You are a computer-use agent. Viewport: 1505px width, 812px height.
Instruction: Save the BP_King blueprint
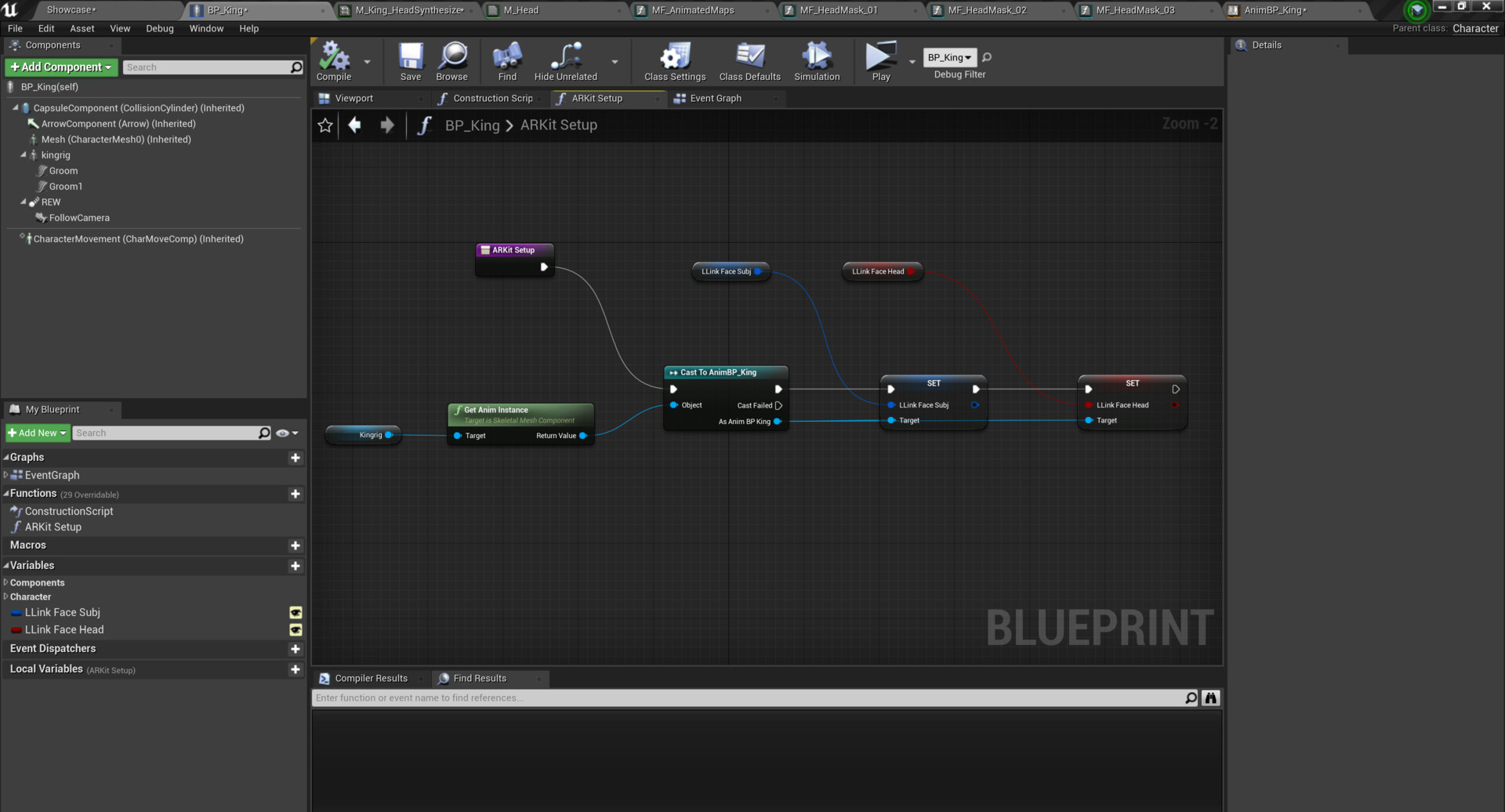tap(411, 61)
